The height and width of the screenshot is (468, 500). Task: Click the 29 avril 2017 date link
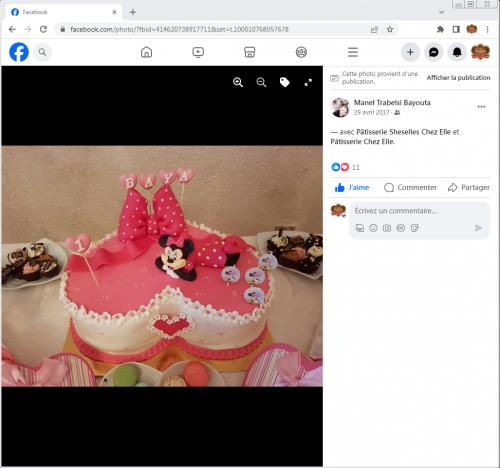[x=371, y=113]
